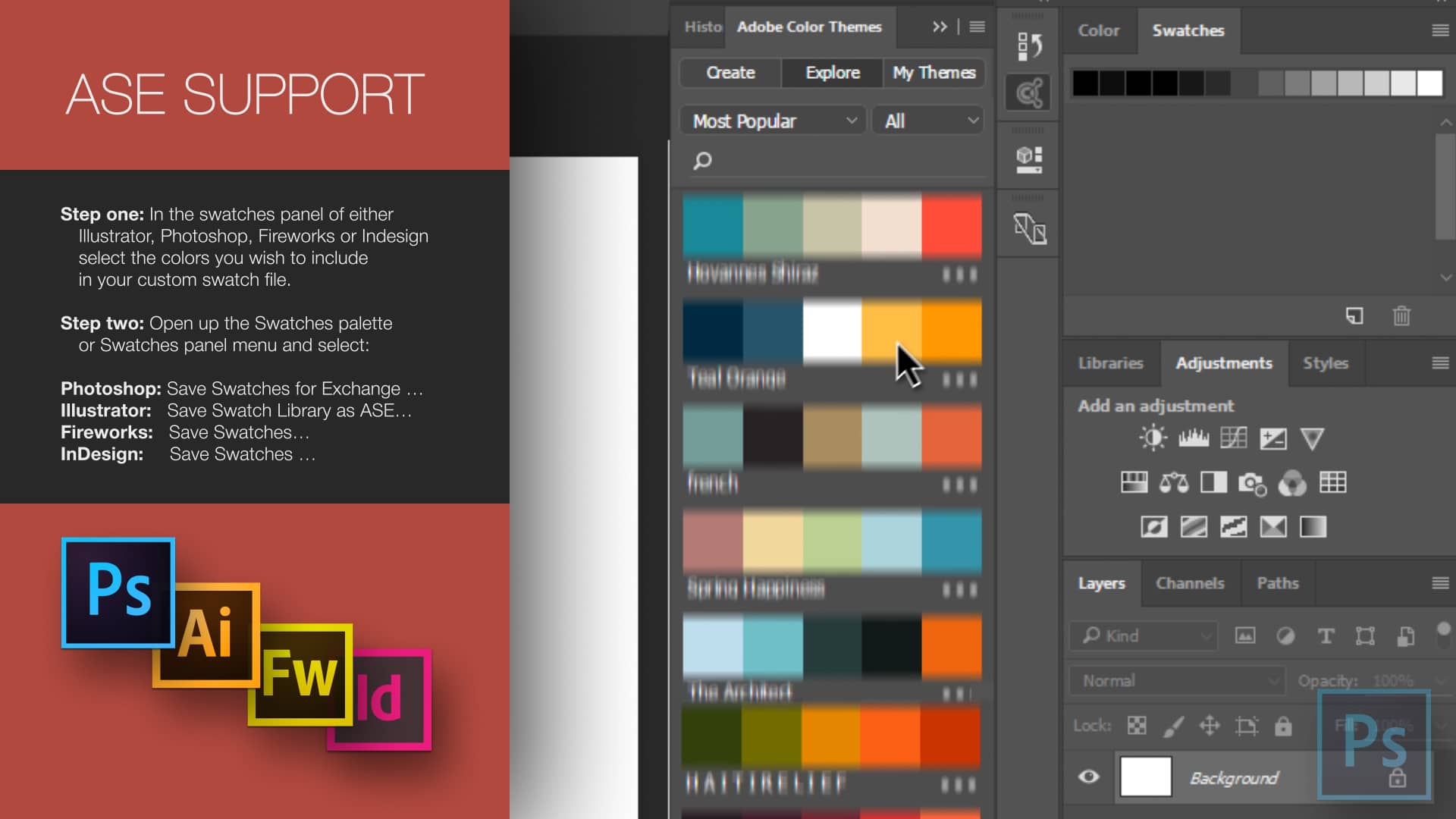Open the Most Popular sorting dropdown
The width and height of the screenshot is (1456, 819).
pyautogui.click(x=772, y=120)
